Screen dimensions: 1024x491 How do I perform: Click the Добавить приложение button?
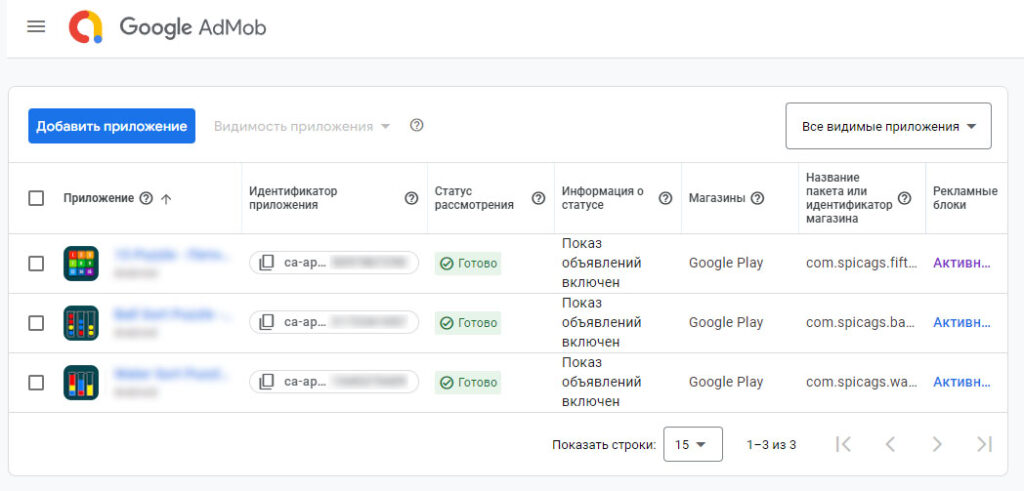click(x=111, y=126)
